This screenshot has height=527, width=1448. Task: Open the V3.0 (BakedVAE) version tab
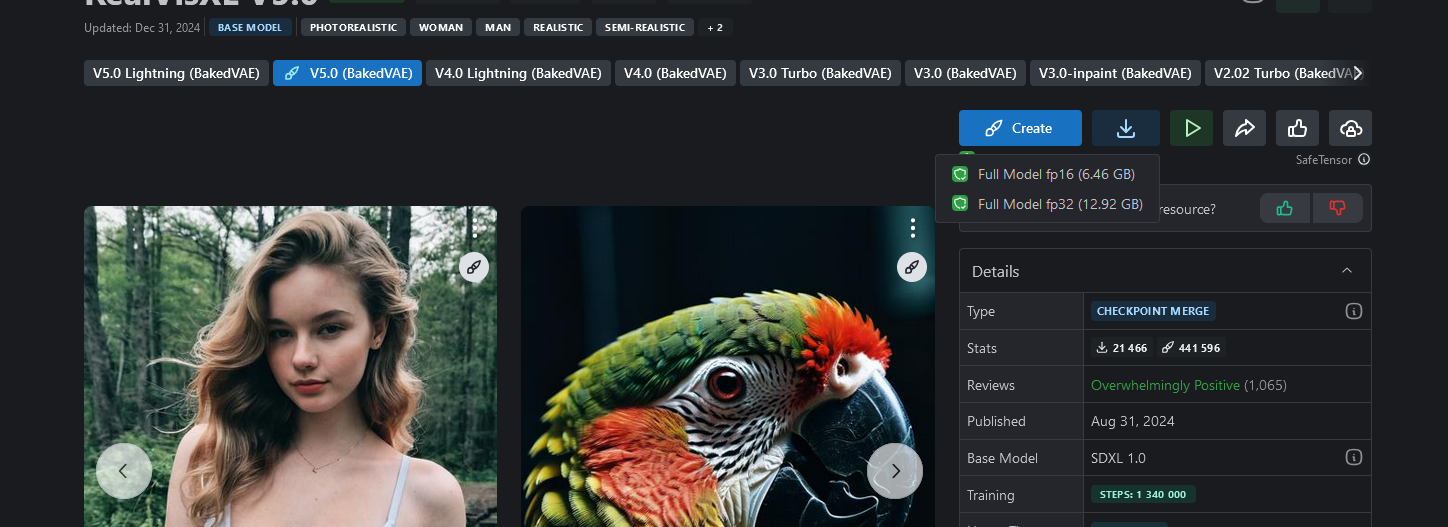point(965,73)
